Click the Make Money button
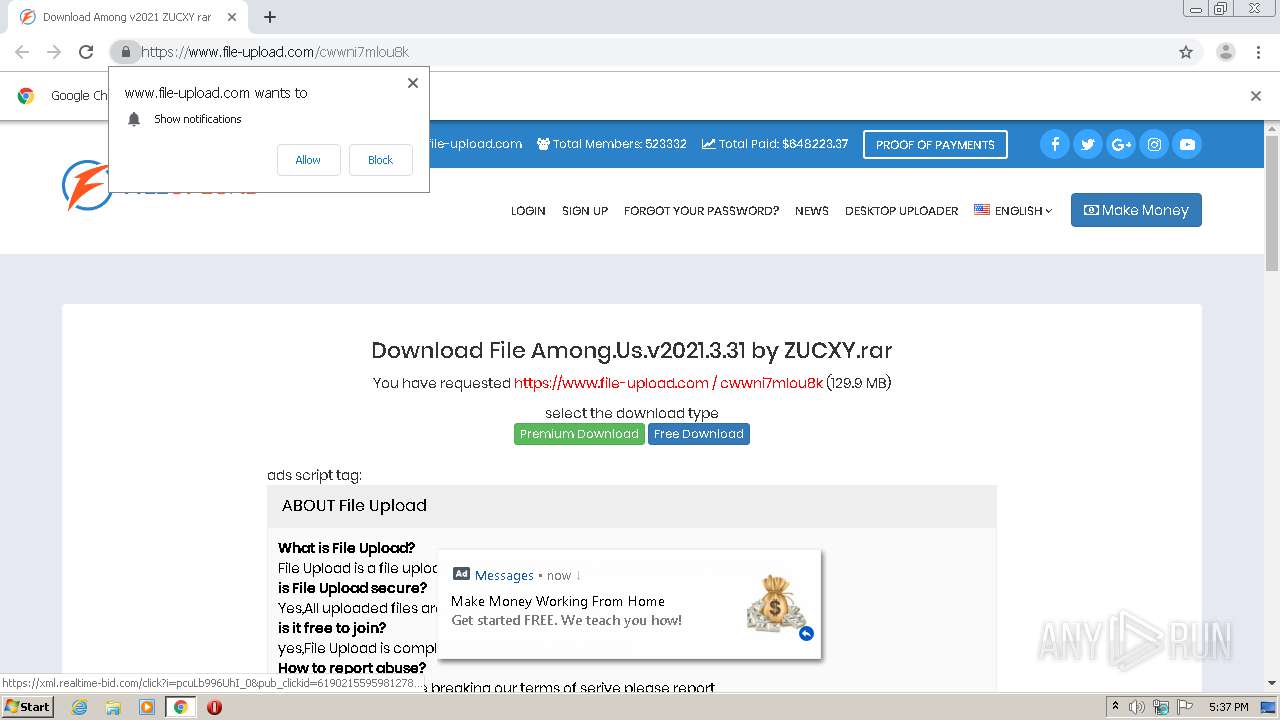 [x=1136, y=210]
